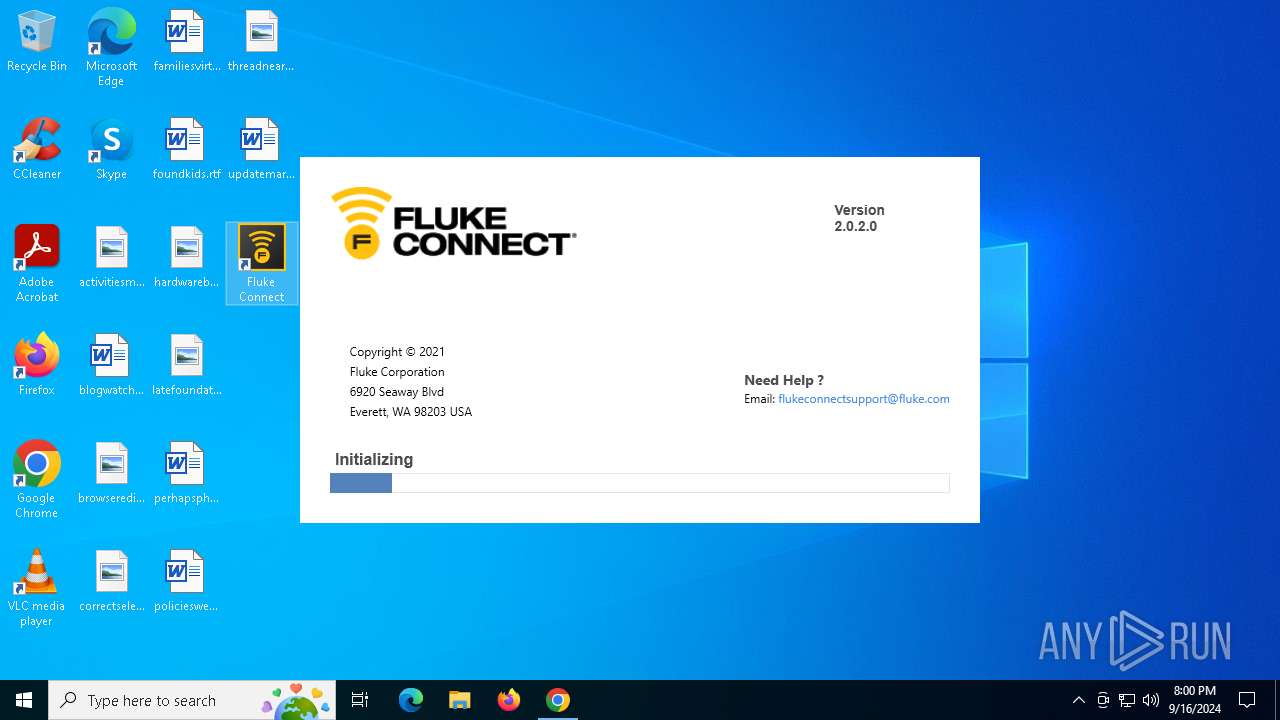Select the threadnear... image file icon
1280x720 pixels.
[x=261, y=42]
